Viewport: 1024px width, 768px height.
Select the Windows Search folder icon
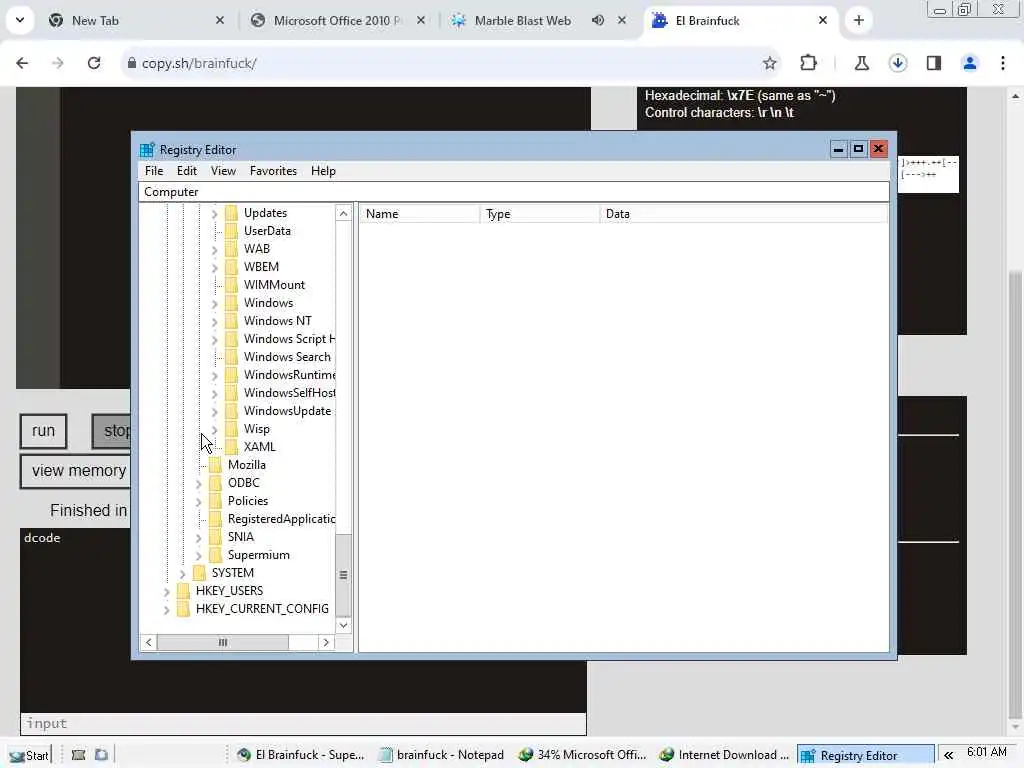point(231,357)
